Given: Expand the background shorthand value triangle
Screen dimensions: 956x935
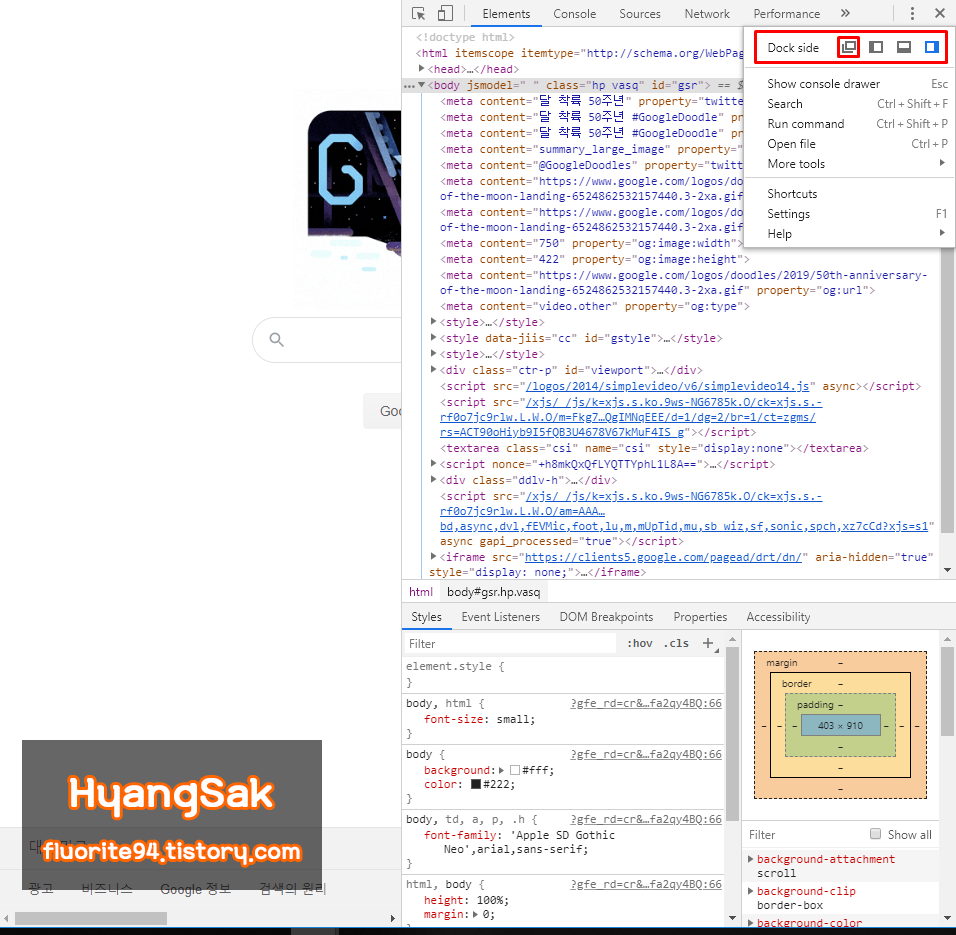Looking at the screenshot, I should tap(501, 770).
